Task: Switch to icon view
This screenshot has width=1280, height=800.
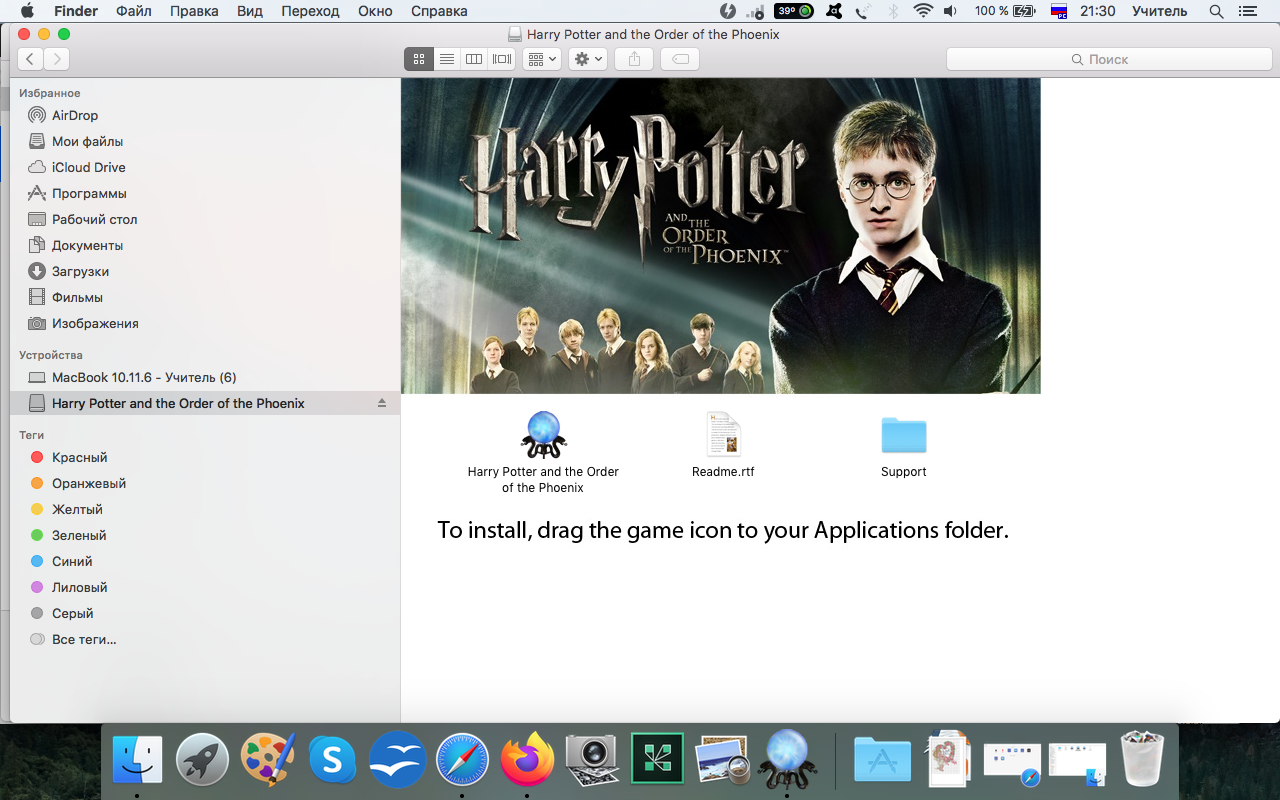Action: [x=419, y=59]
